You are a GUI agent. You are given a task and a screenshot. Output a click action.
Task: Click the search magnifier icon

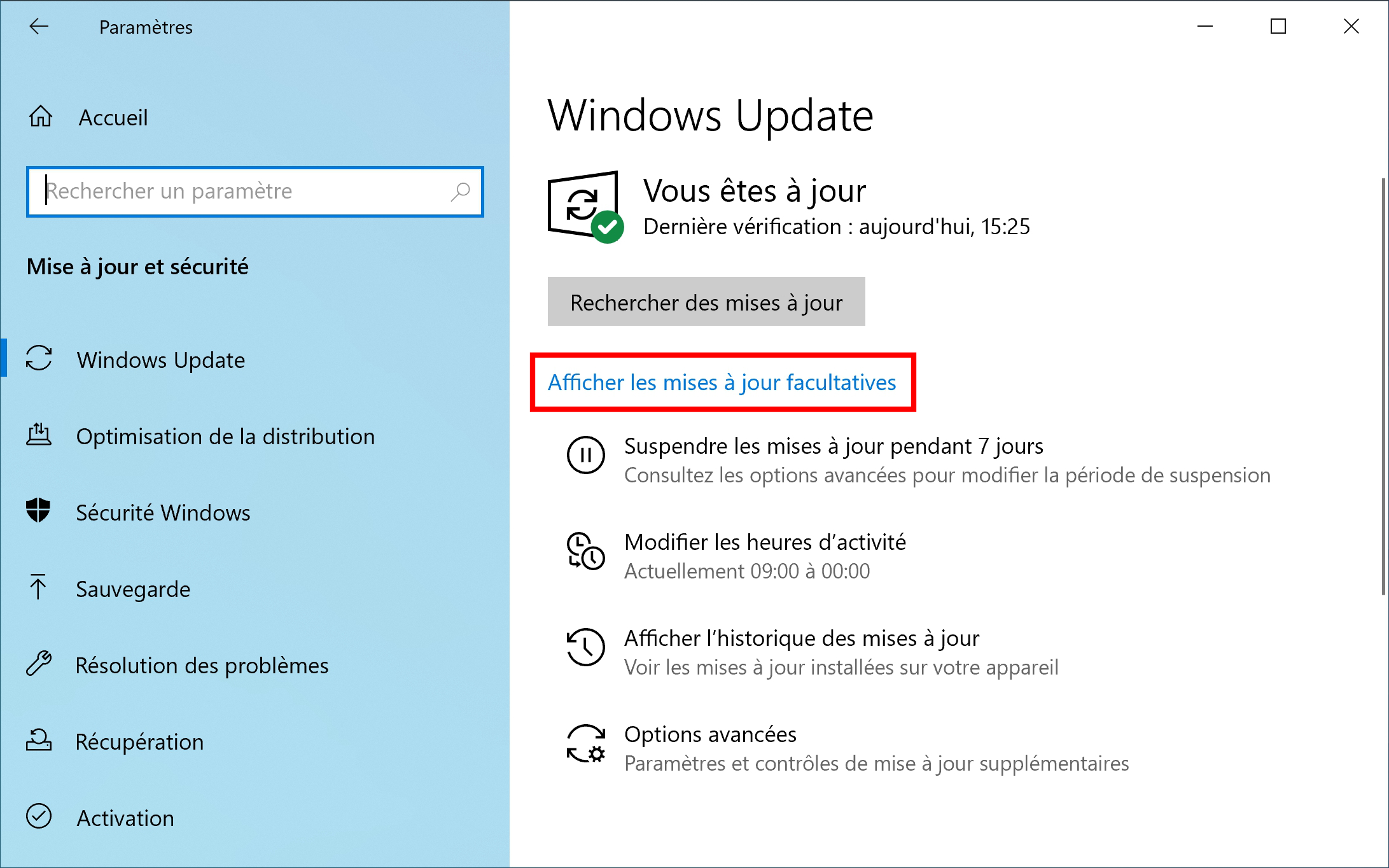pyautogui.click(x=460, y=192)
